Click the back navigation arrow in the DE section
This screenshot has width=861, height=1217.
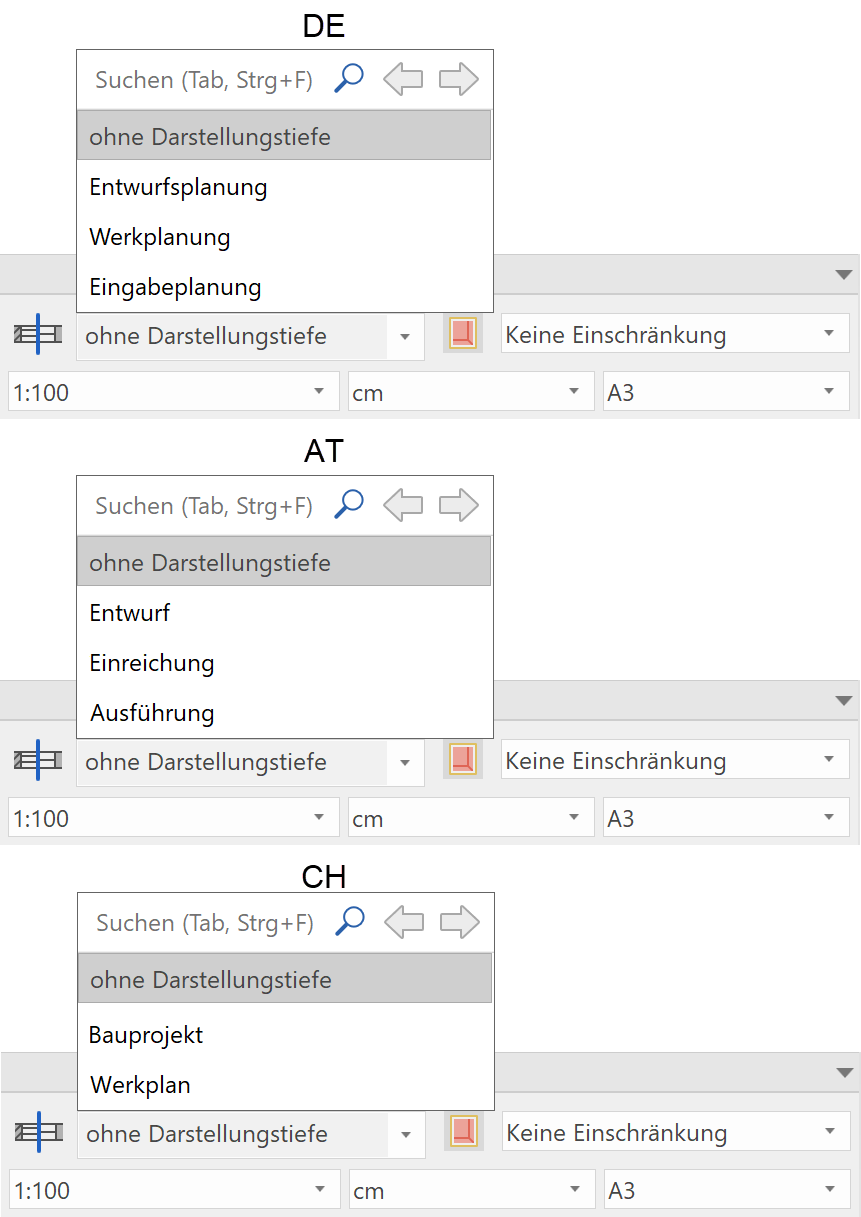[402, 78]
